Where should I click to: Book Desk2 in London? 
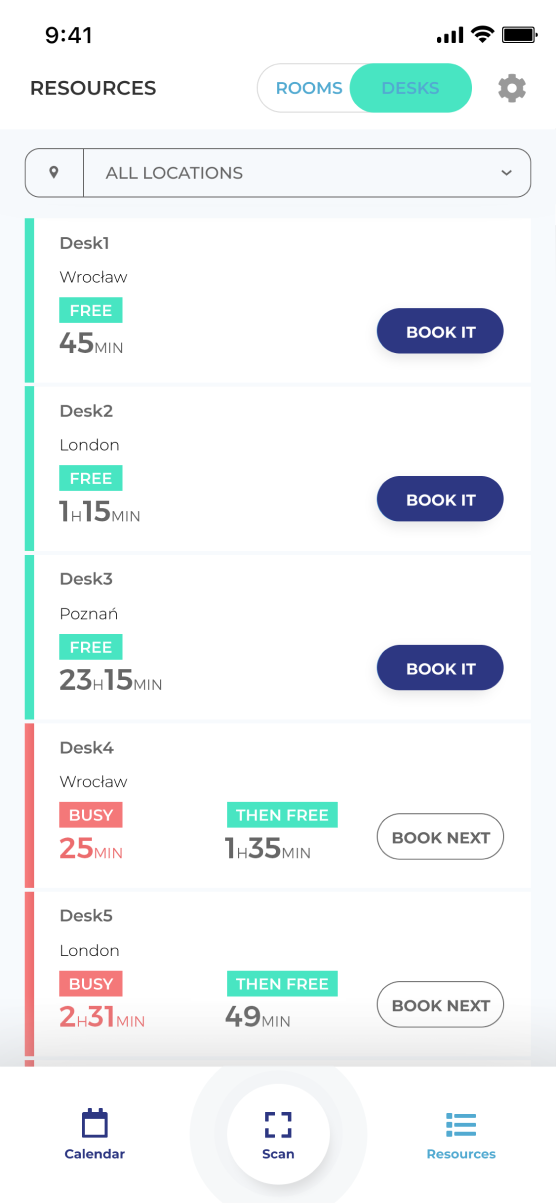click(440, 499)
